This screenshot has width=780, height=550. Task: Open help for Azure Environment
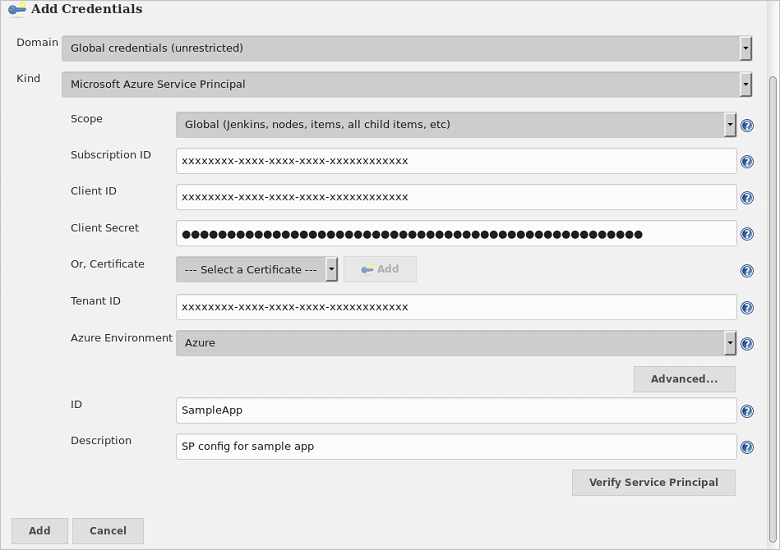pos(747,344)
